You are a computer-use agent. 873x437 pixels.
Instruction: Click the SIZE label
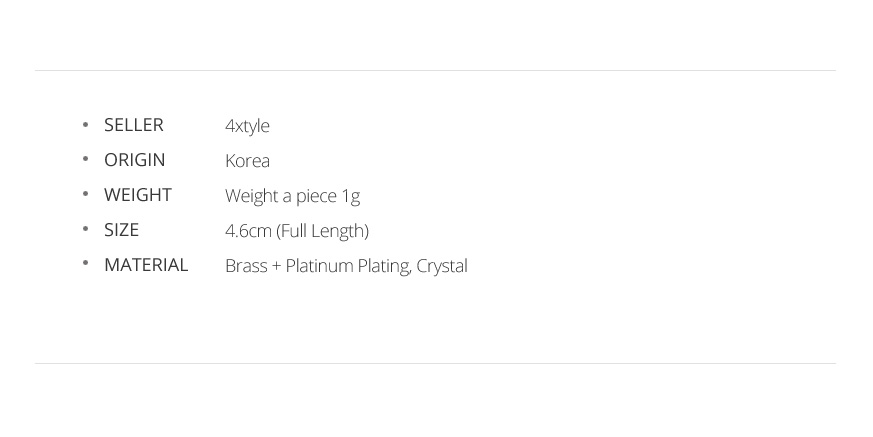pyautogui.click(x=121, y=230)
